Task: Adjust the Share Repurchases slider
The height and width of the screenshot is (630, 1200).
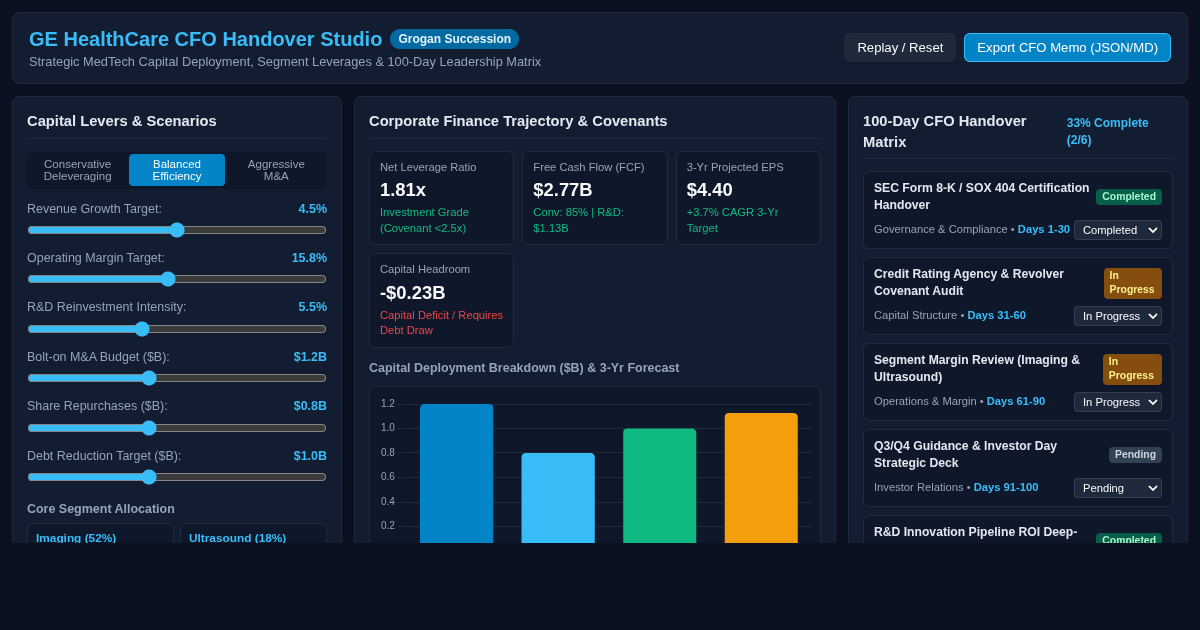Action: click(x=177, y=428)
